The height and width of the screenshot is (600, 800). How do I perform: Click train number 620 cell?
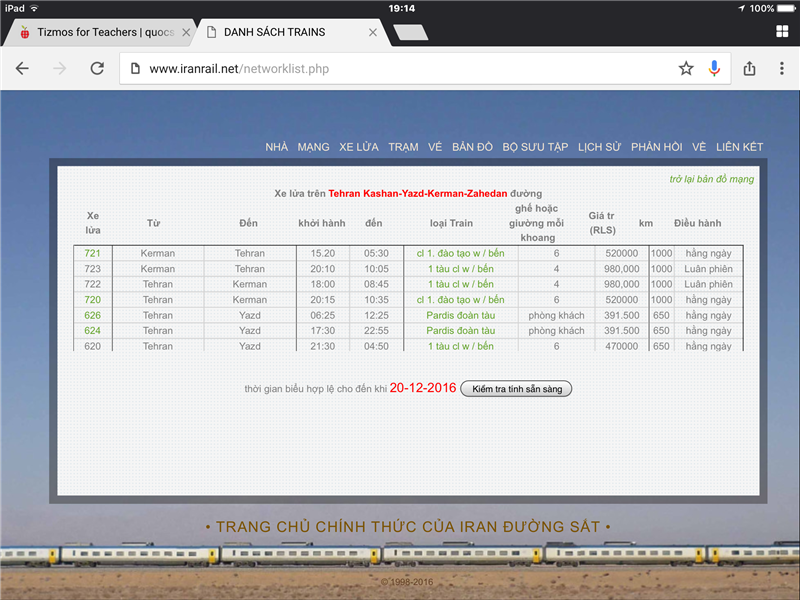click(x=92, y=346)
